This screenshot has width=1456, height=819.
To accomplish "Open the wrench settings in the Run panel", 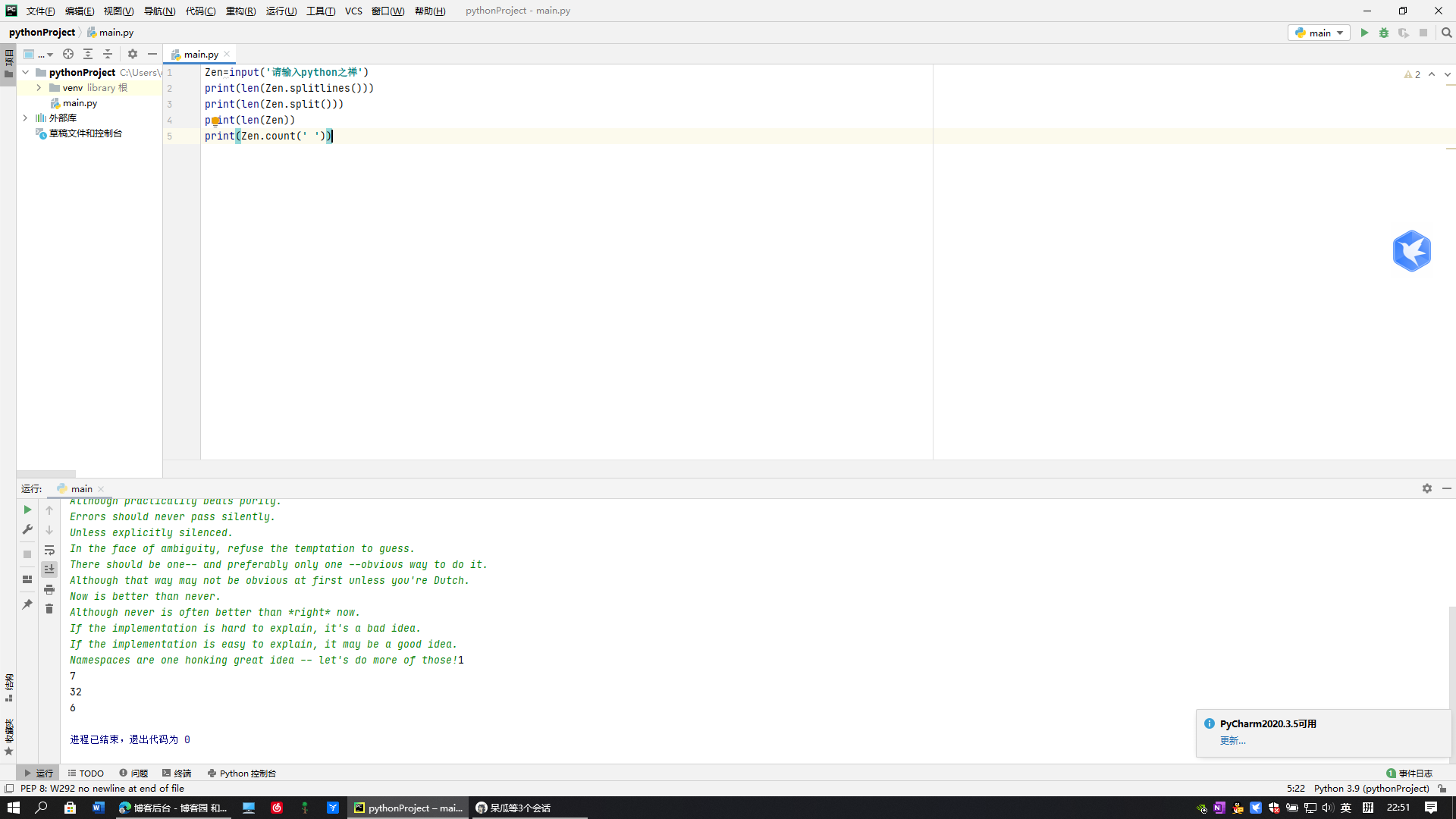I will pyautogui.click(x=27, y=529).
